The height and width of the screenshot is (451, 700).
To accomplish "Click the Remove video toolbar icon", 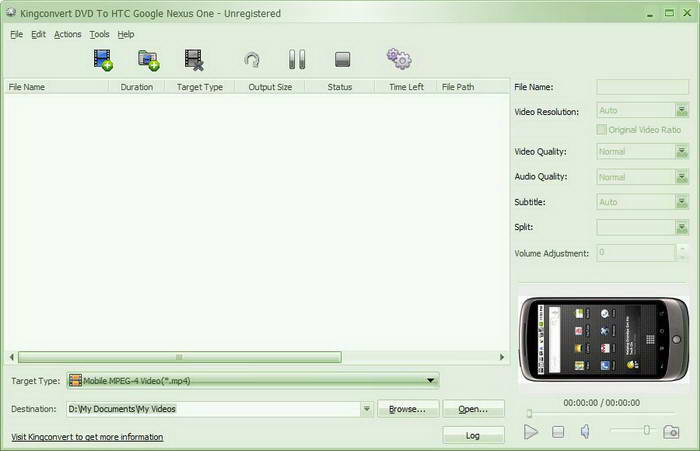I will 194,60.
